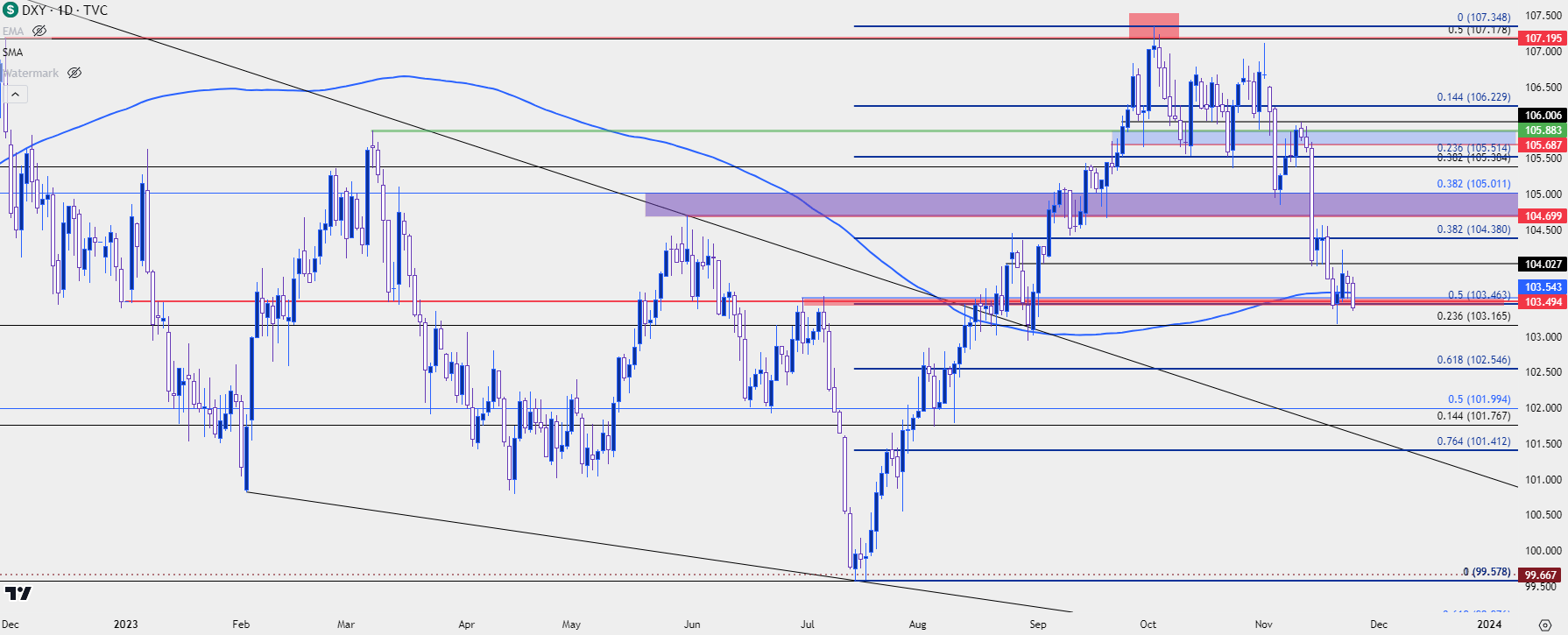Screen dimensions: 1568x635
Task: Click the 105.000 price scale value
Action: click(1543, 194)
